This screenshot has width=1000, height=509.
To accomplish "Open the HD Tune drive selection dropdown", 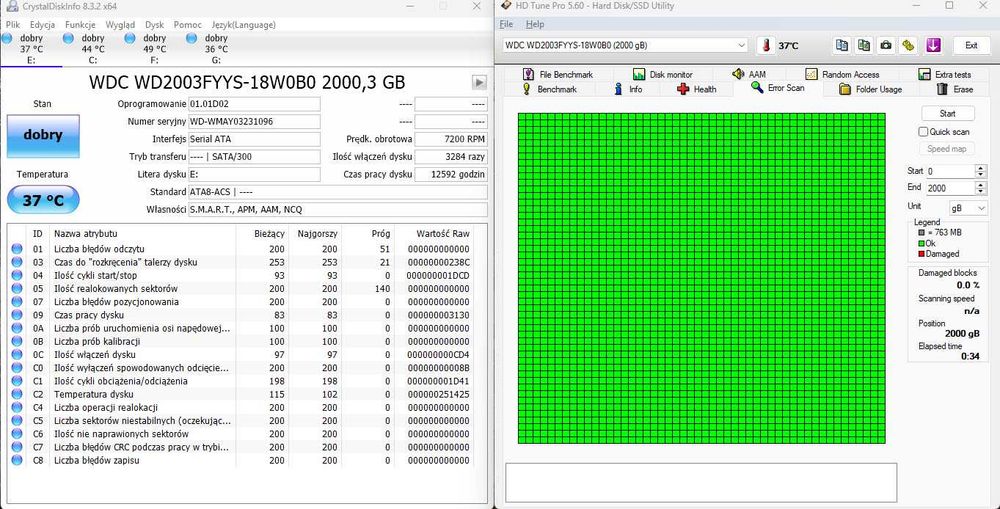I will pos(625,45).
